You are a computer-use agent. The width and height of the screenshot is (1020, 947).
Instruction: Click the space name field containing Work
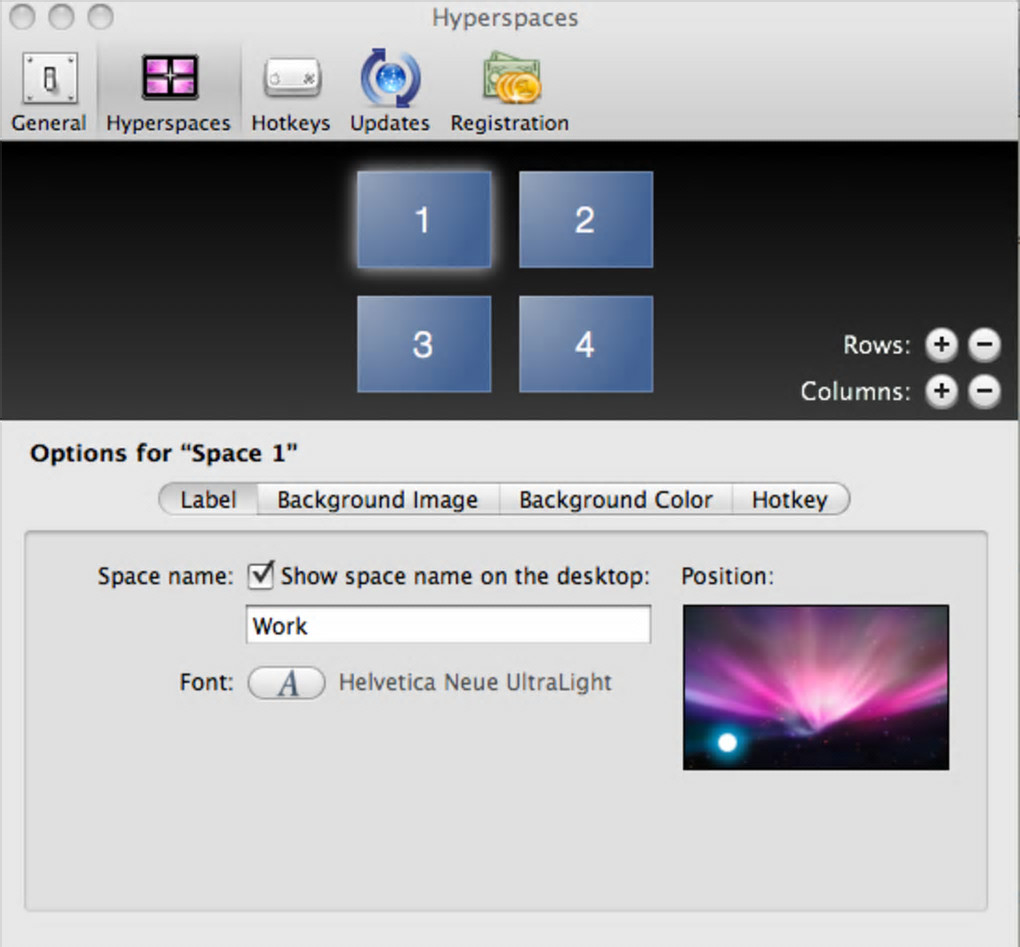tap(448, 625)
